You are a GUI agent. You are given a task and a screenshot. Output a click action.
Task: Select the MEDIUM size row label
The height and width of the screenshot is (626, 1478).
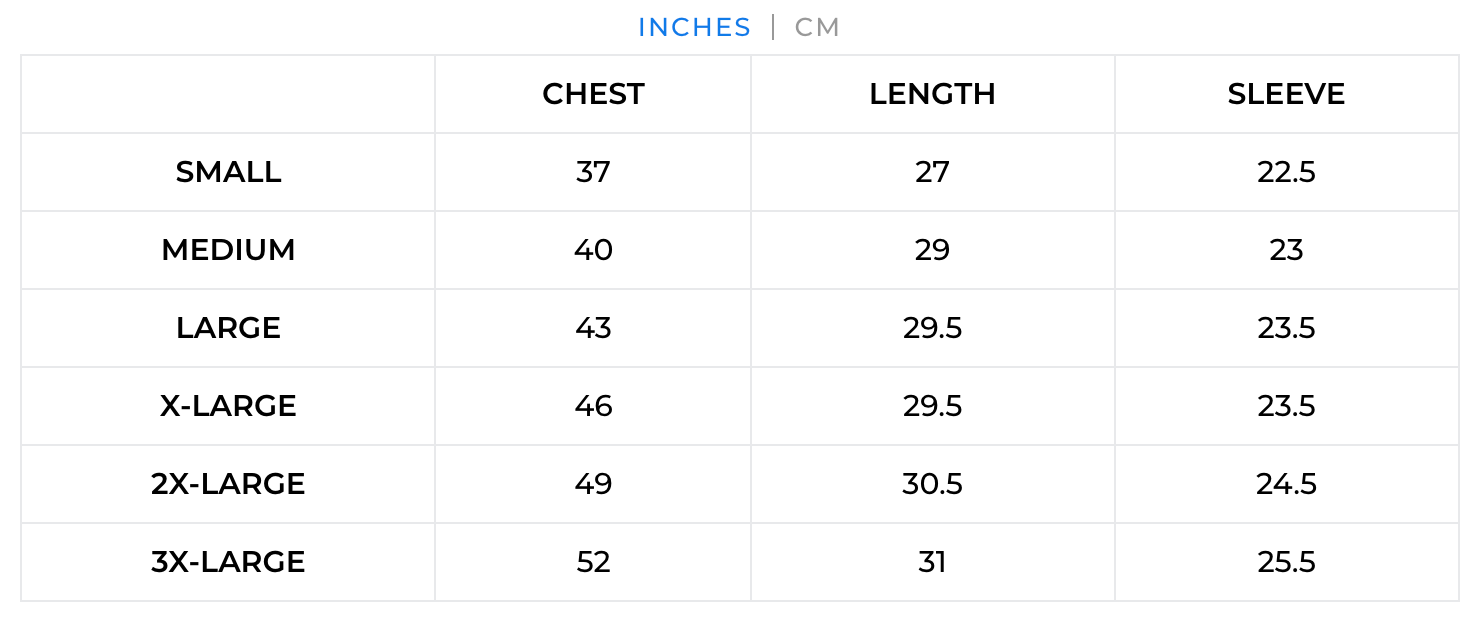coord(228,250)
